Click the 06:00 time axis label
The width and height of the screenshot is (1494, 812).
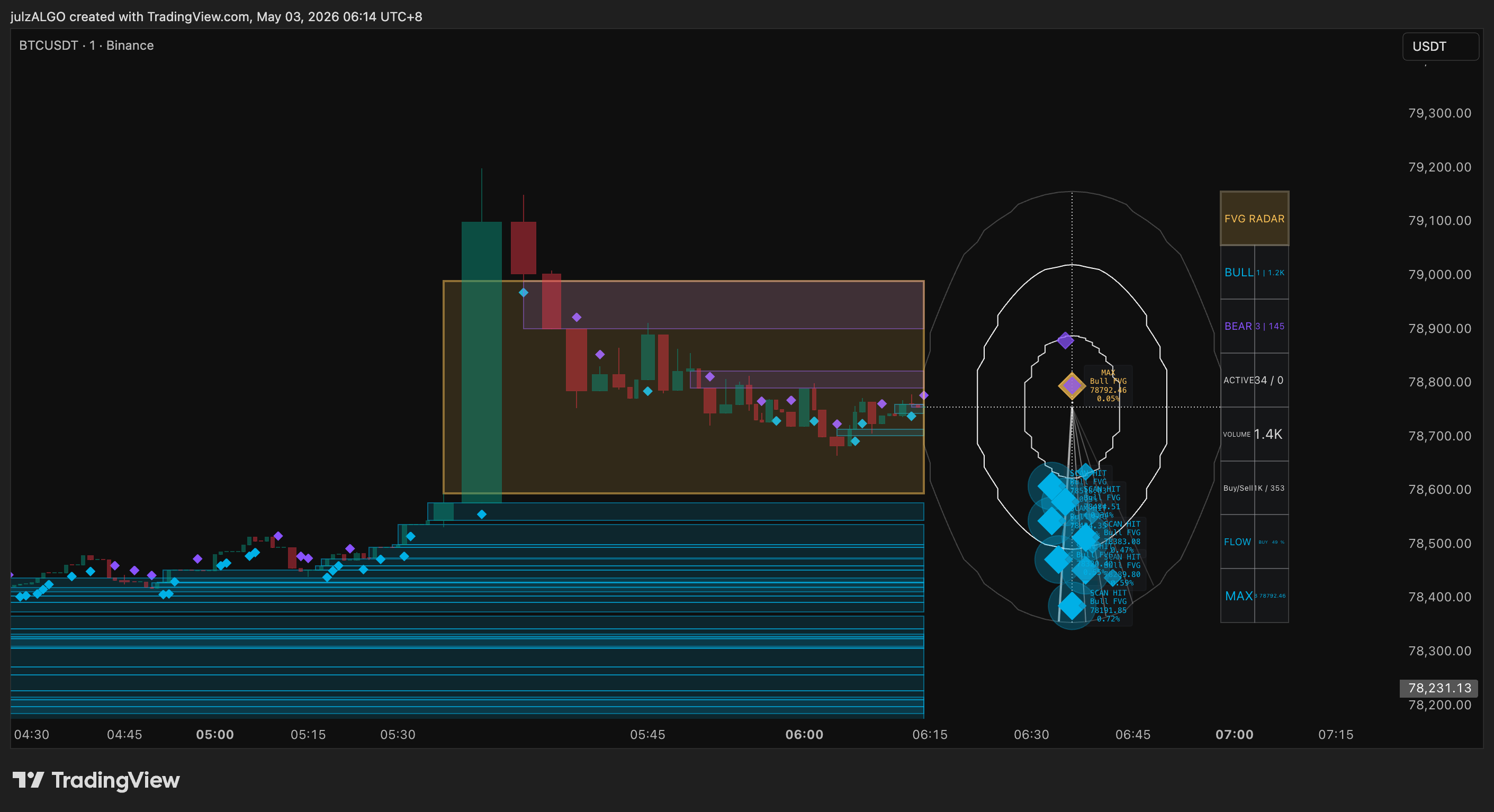(x=804, y=735)
